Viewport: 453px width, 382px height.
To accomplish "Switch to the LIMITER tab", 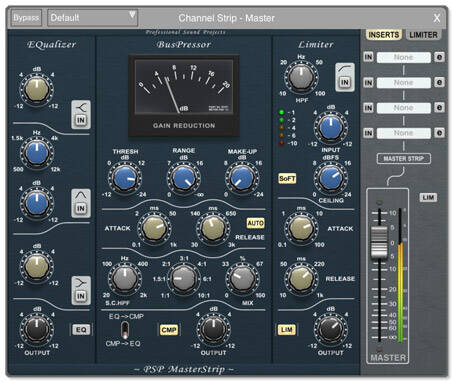I will 423,35.
